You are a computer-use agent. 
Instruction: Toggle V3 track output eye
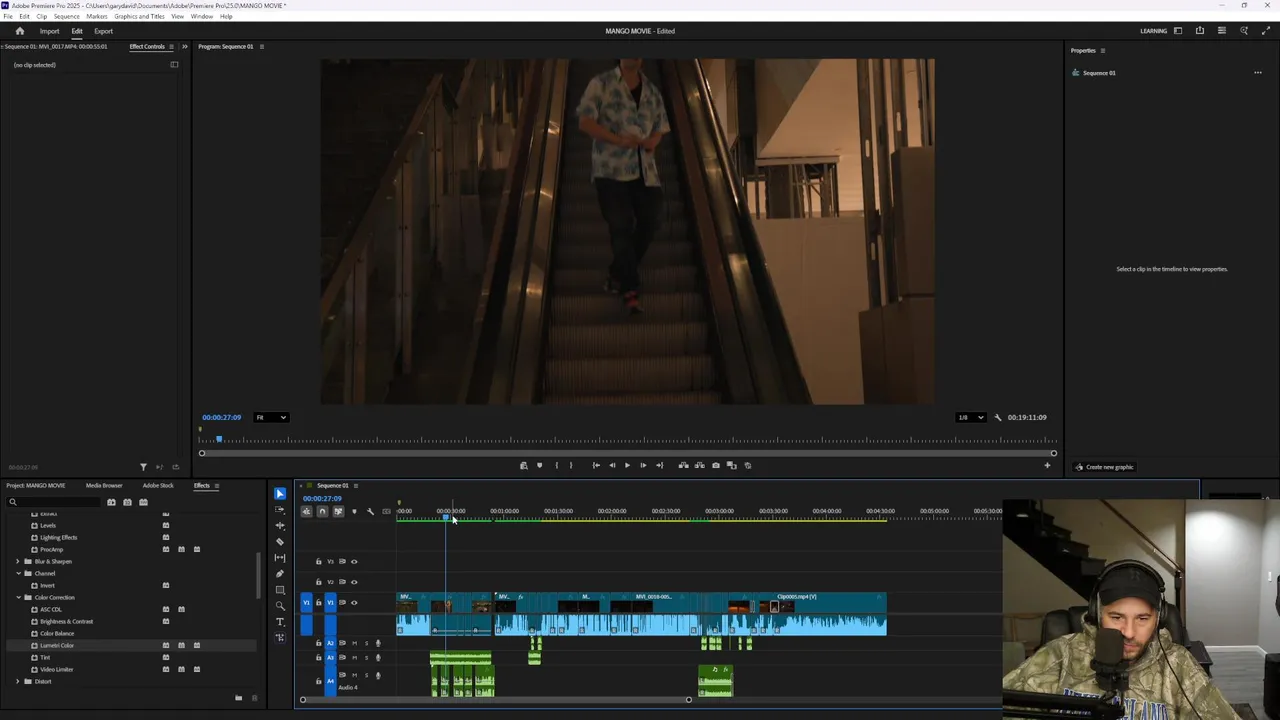pos(354,561)
